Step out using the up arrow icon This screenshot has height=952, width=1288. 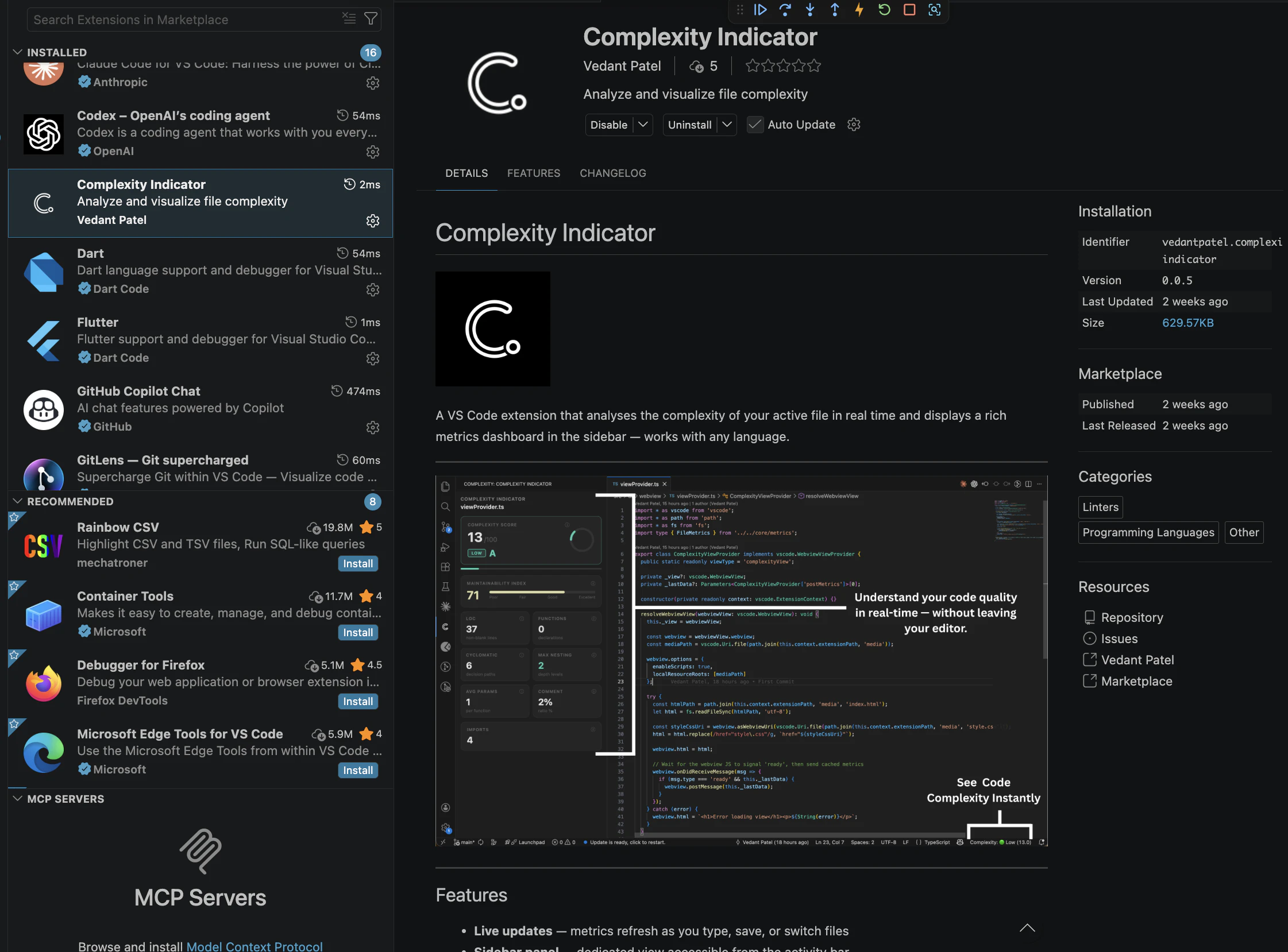click(x=835, y=10)
